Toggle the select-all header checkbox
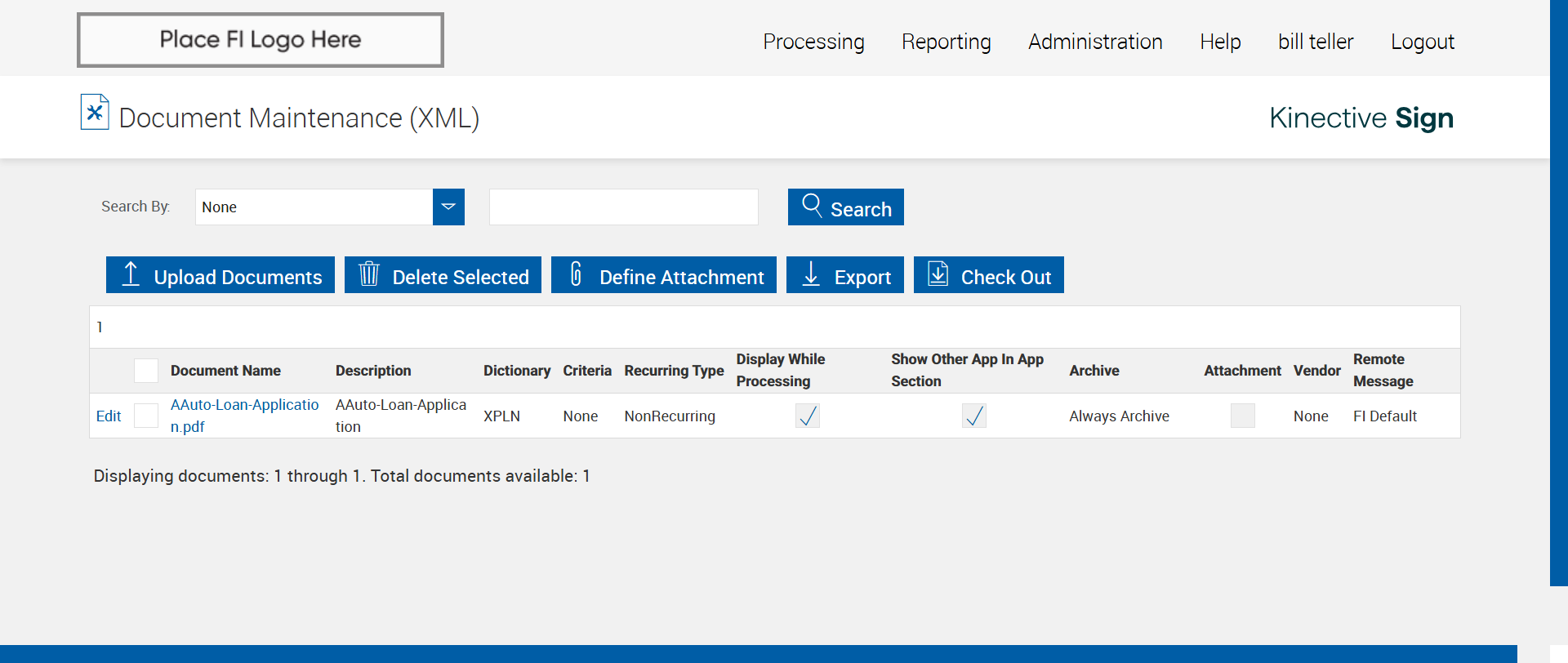The width and height of the screenshot is (1568, 663). pyautogui.click(x=146, y=371)
